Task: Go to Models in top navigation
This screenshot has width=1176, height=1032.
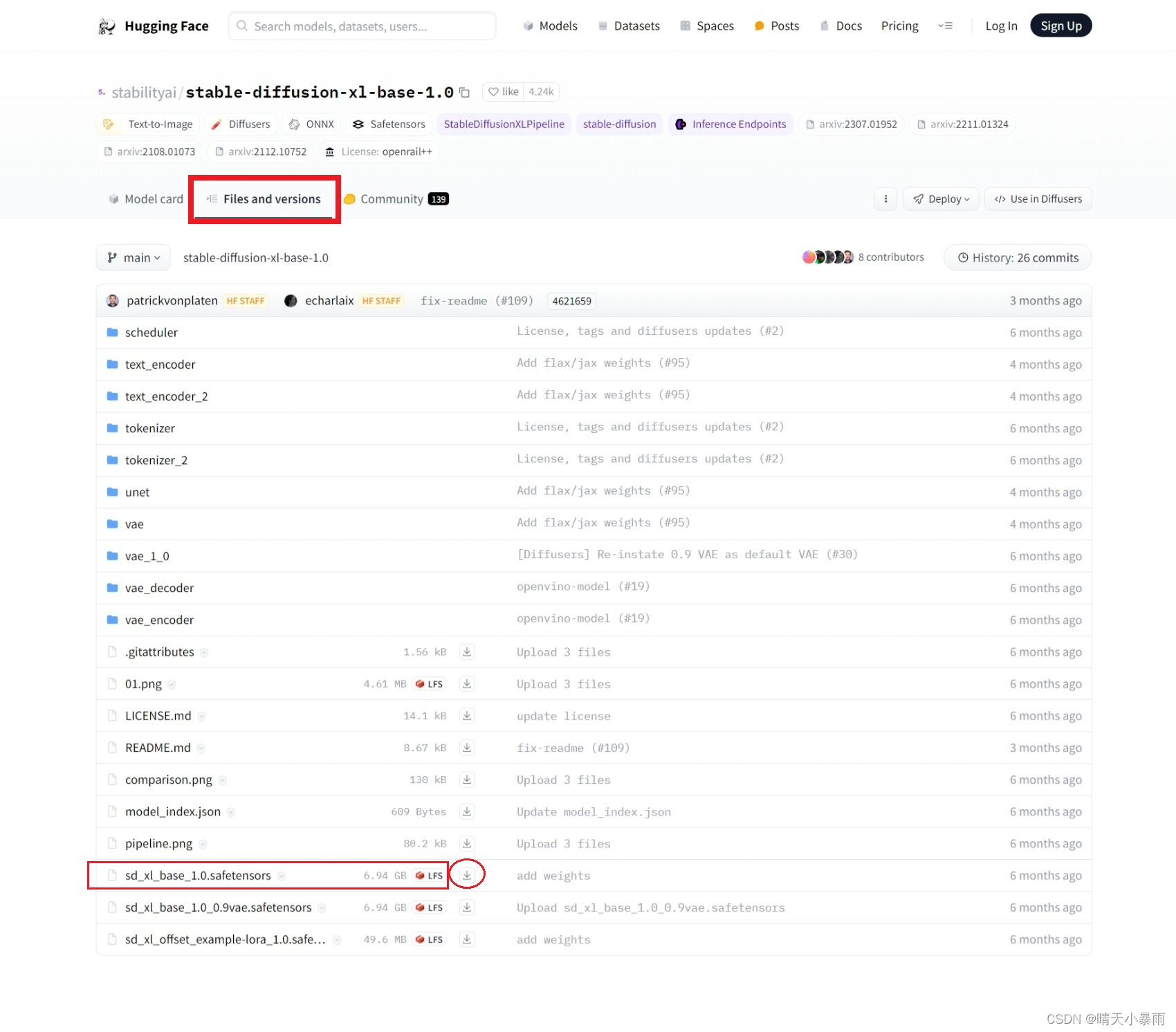Action: coord(550,26)
